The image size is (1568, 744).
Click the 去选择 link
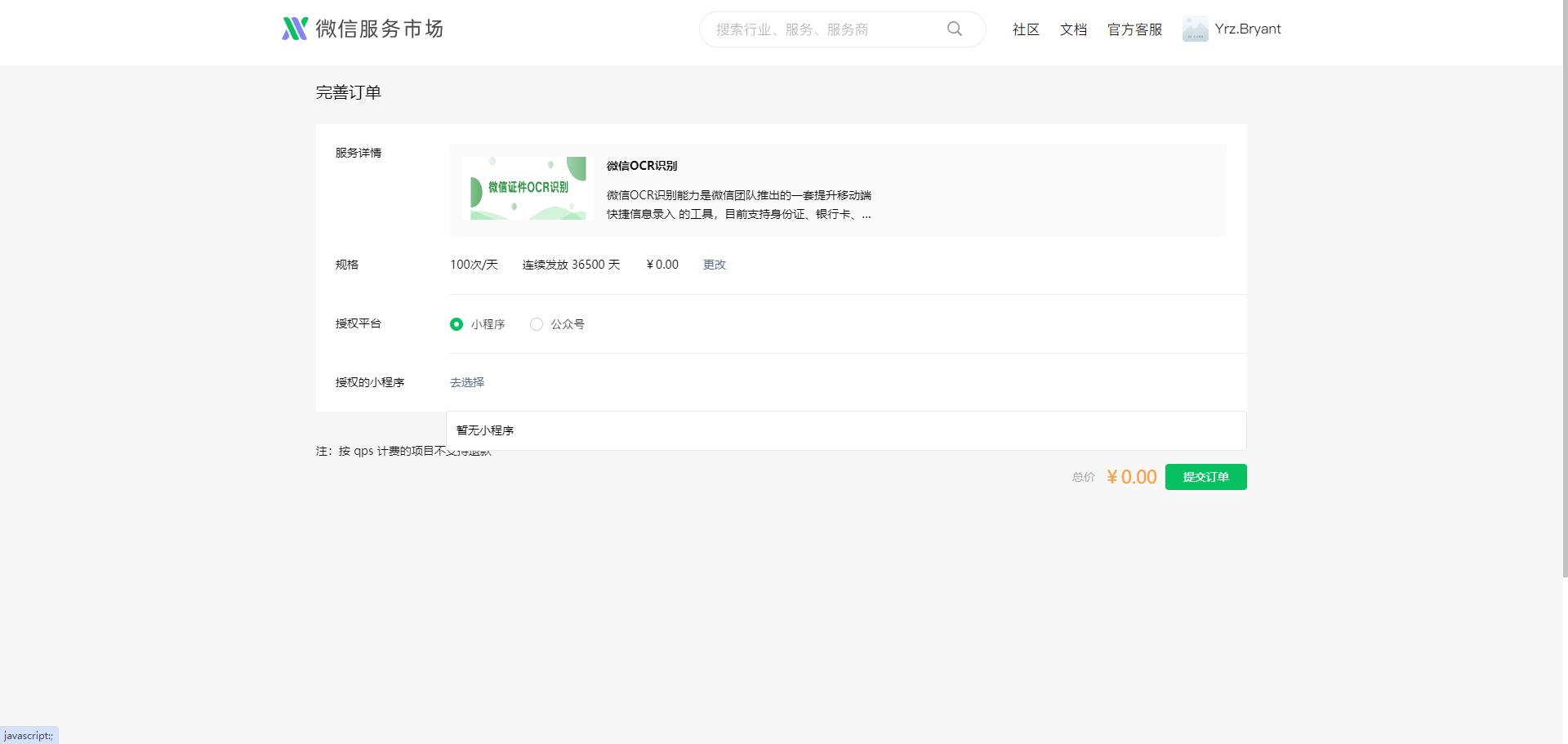click(x=467, y=382)
